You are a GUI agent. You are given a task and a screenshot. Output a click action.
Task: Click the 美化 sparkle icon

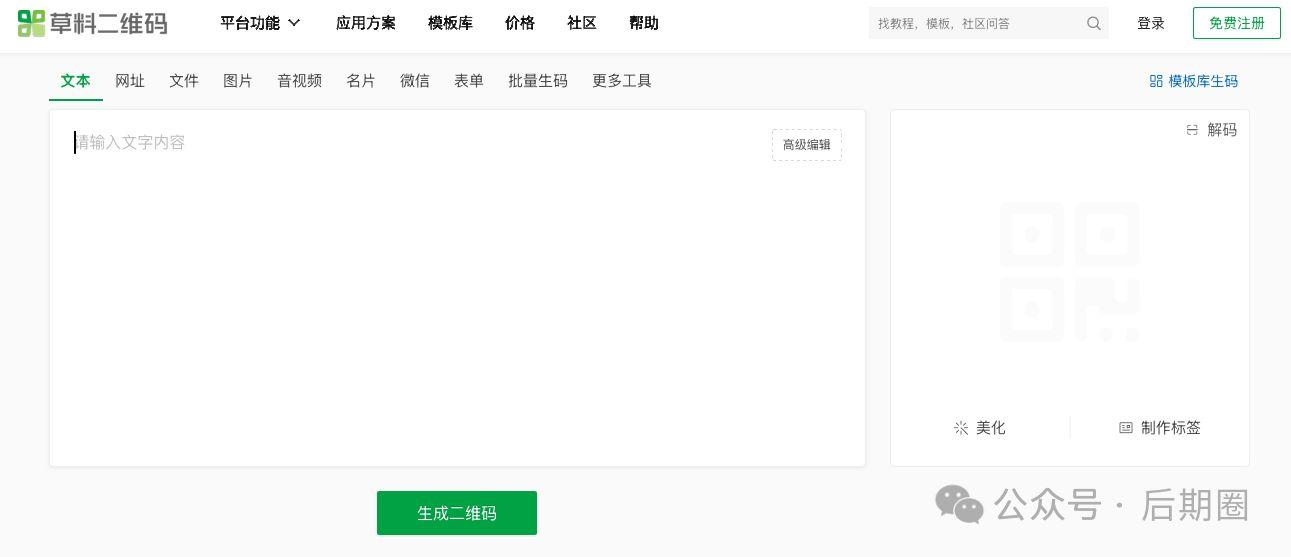(x=961, y=428)
